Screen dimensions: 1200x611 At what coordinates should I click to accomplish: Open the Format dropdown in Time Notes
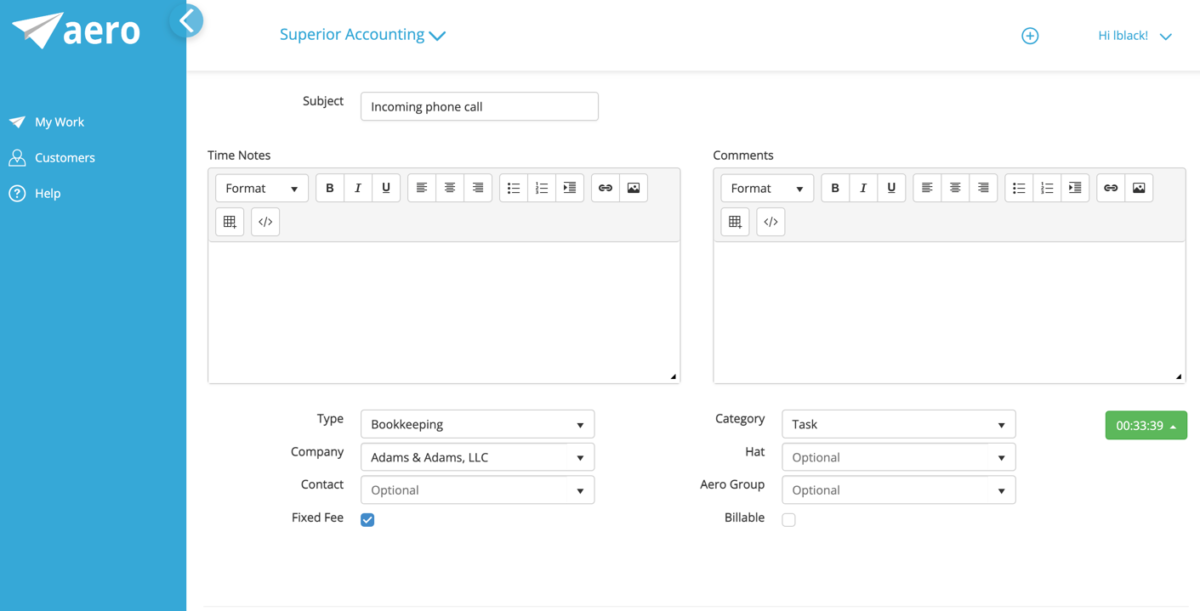point(261,187)
